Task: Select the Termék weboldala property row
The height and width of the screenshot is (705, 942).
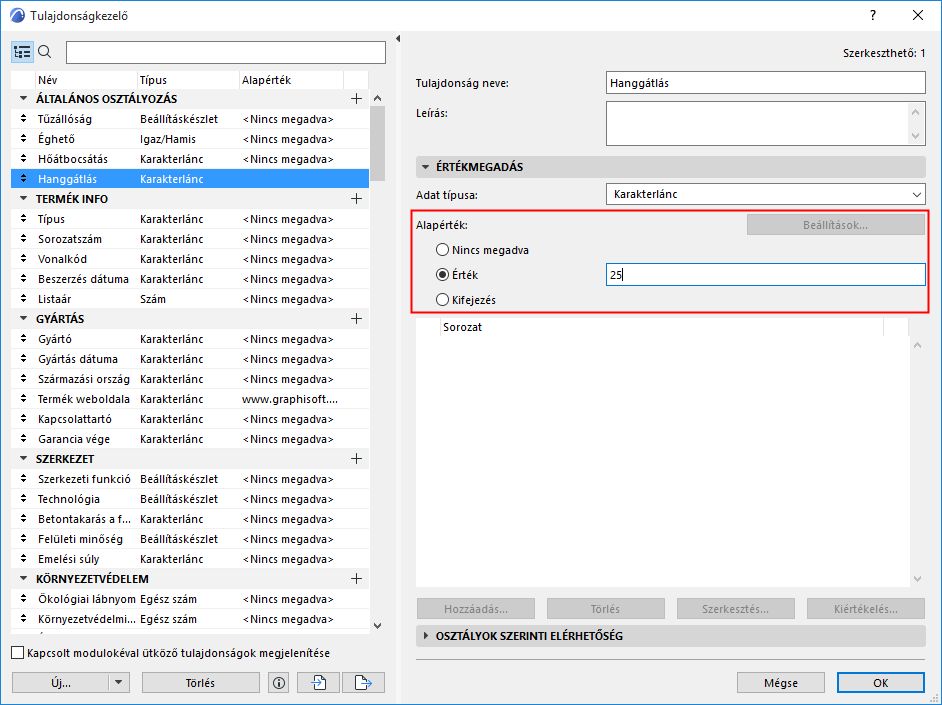Action: [x=190, y=399]
